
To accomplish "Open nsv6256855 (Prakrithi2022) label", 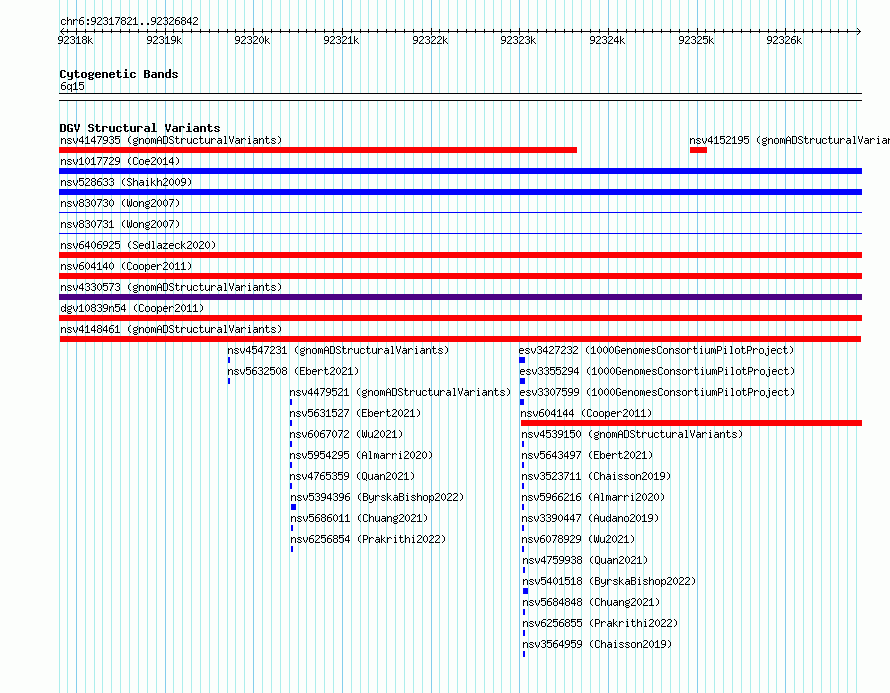I will click(601, 623).
